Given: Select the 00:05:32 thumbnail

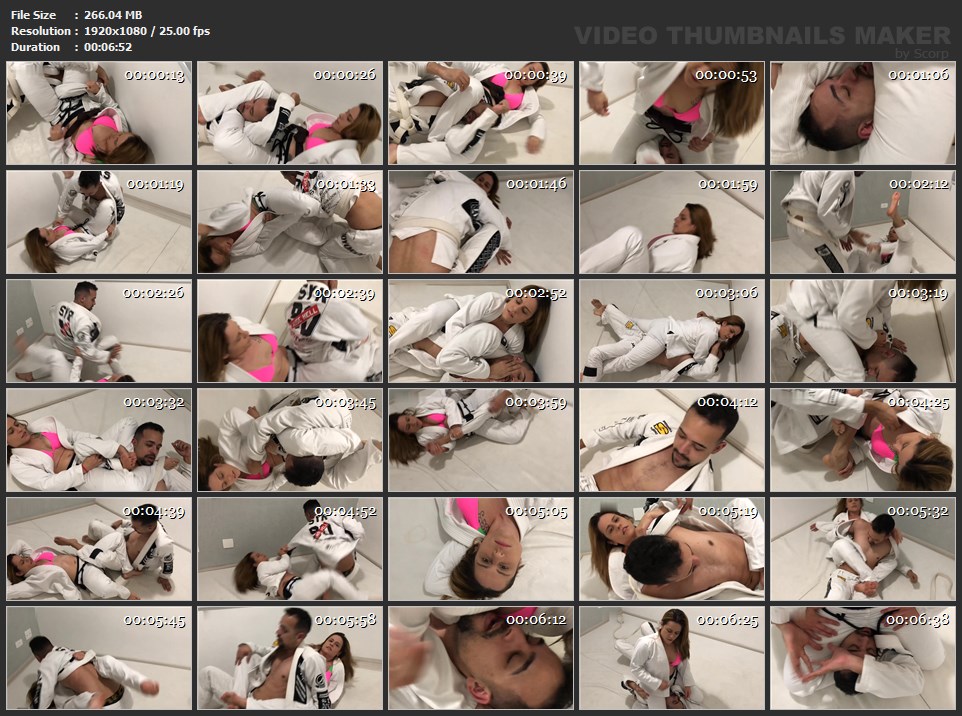Looking at the screenshot, I should (x=863, y=549).
